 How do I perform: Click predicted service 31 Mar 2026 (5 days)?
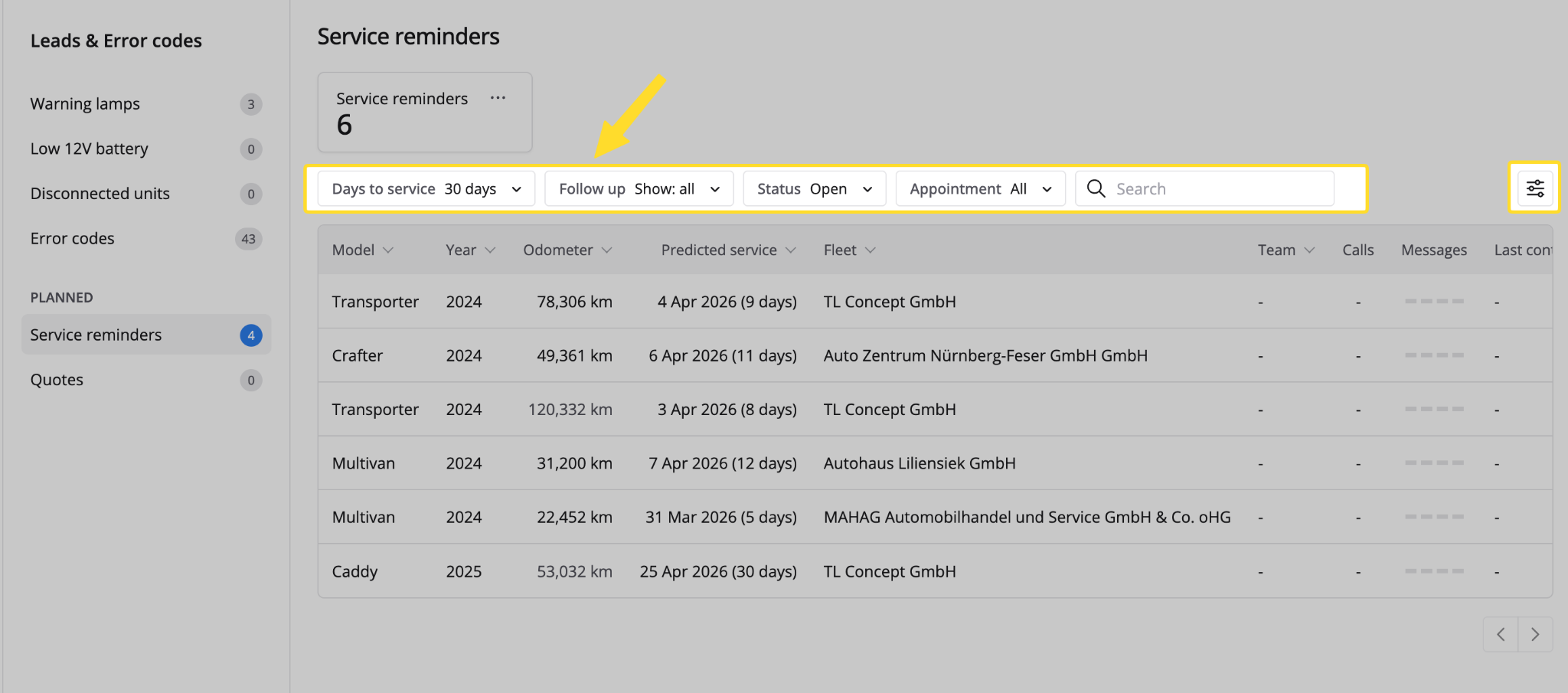click(x=720, y=517)
